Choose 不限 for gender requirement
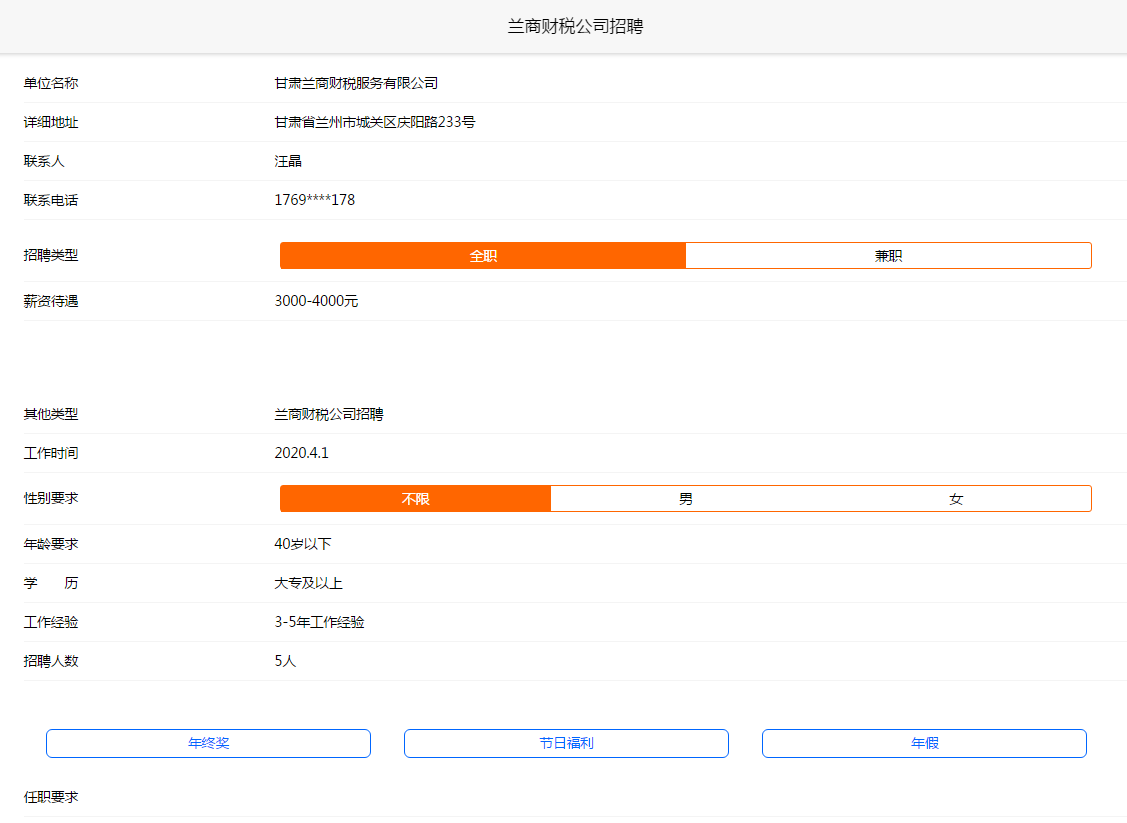This screenshot has width=1127, height=823. click(415, 499)
